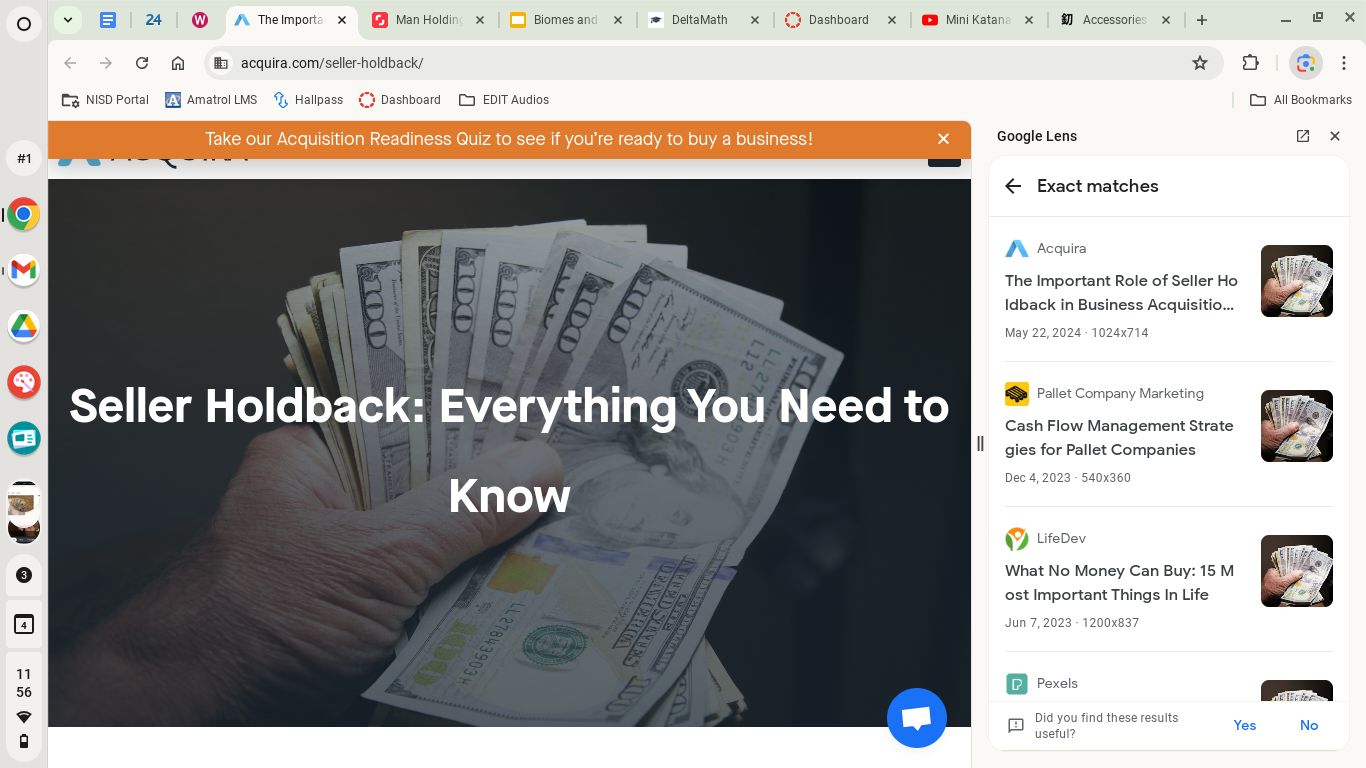Switch to the DeltaMath tab
1366x768 pixels.
699,20
